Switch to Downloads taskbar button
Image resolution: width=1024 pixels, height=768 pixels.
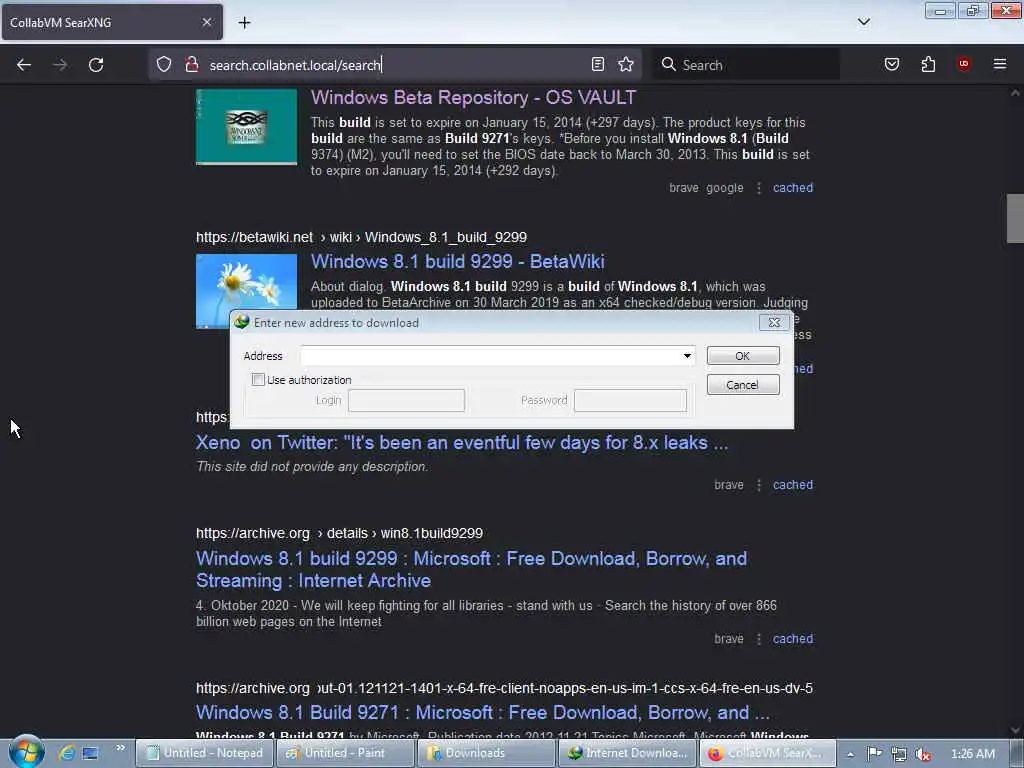pyautogui.click(x=486, y=753)
